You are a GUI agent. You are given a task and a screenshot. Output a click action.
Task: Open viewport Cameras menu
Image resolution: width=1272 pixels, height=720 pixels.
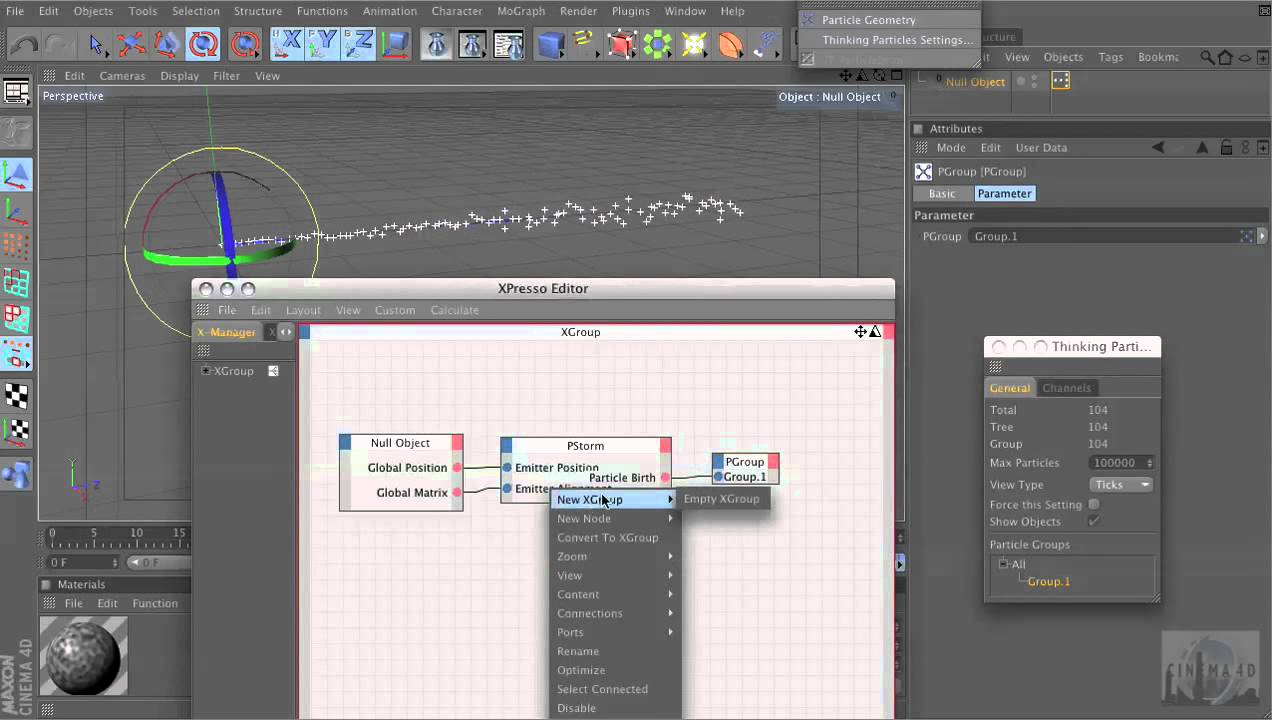click(x=122, y=76)
